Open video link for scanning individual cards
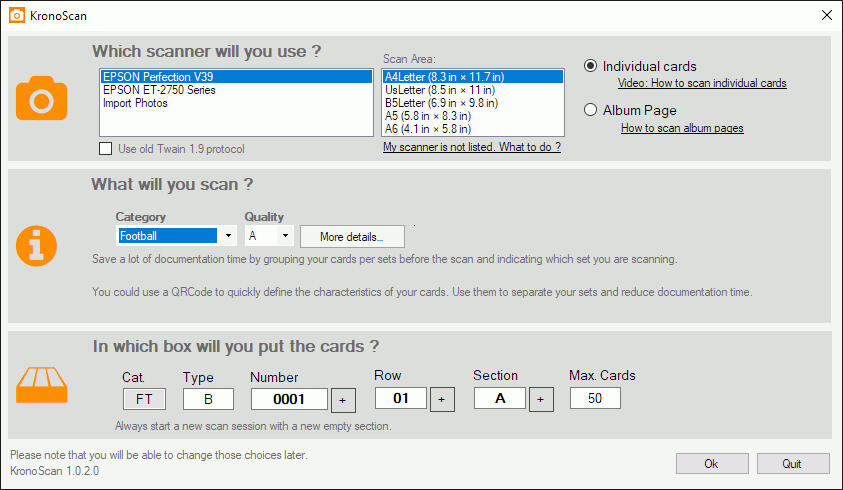This screenshot has height=490, width=843. click(701, 84)
